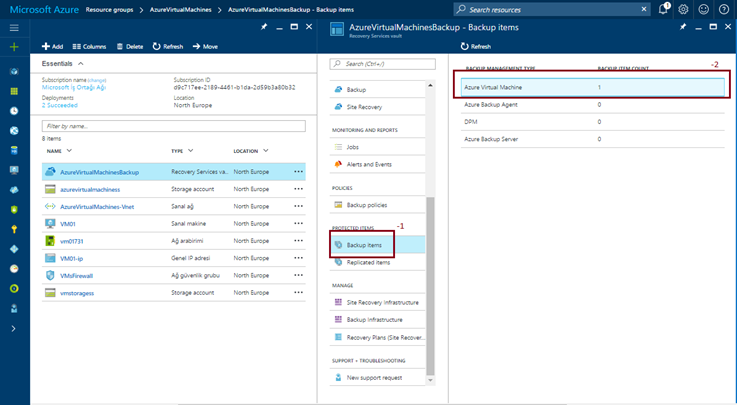Viewport: 737px width, 405px height.
Task: Click the VMsFirewall shield icon
Action: tap(50, 275)
